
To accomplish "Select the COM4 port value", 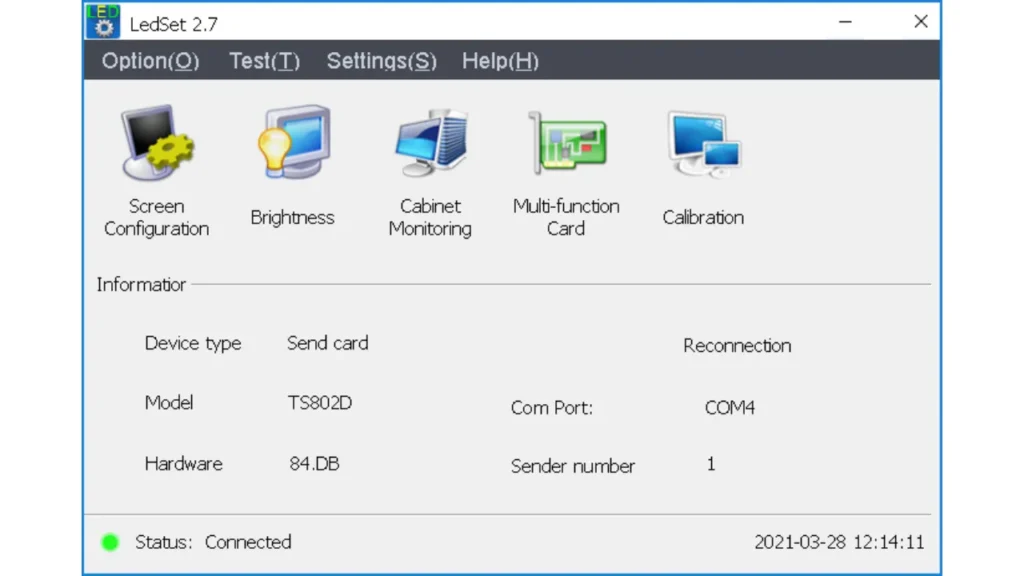I will pyautogui.click(x=729, y=408).
